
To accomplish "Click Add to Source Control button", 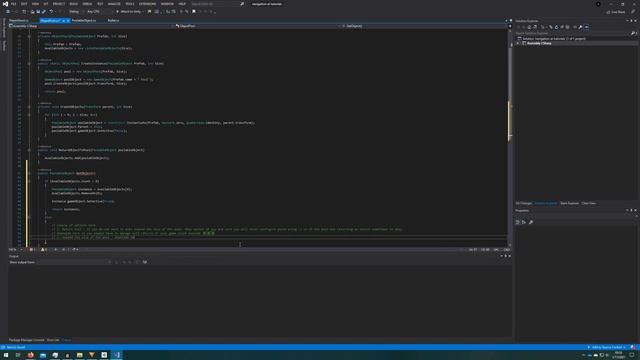I will click(607, 347).
